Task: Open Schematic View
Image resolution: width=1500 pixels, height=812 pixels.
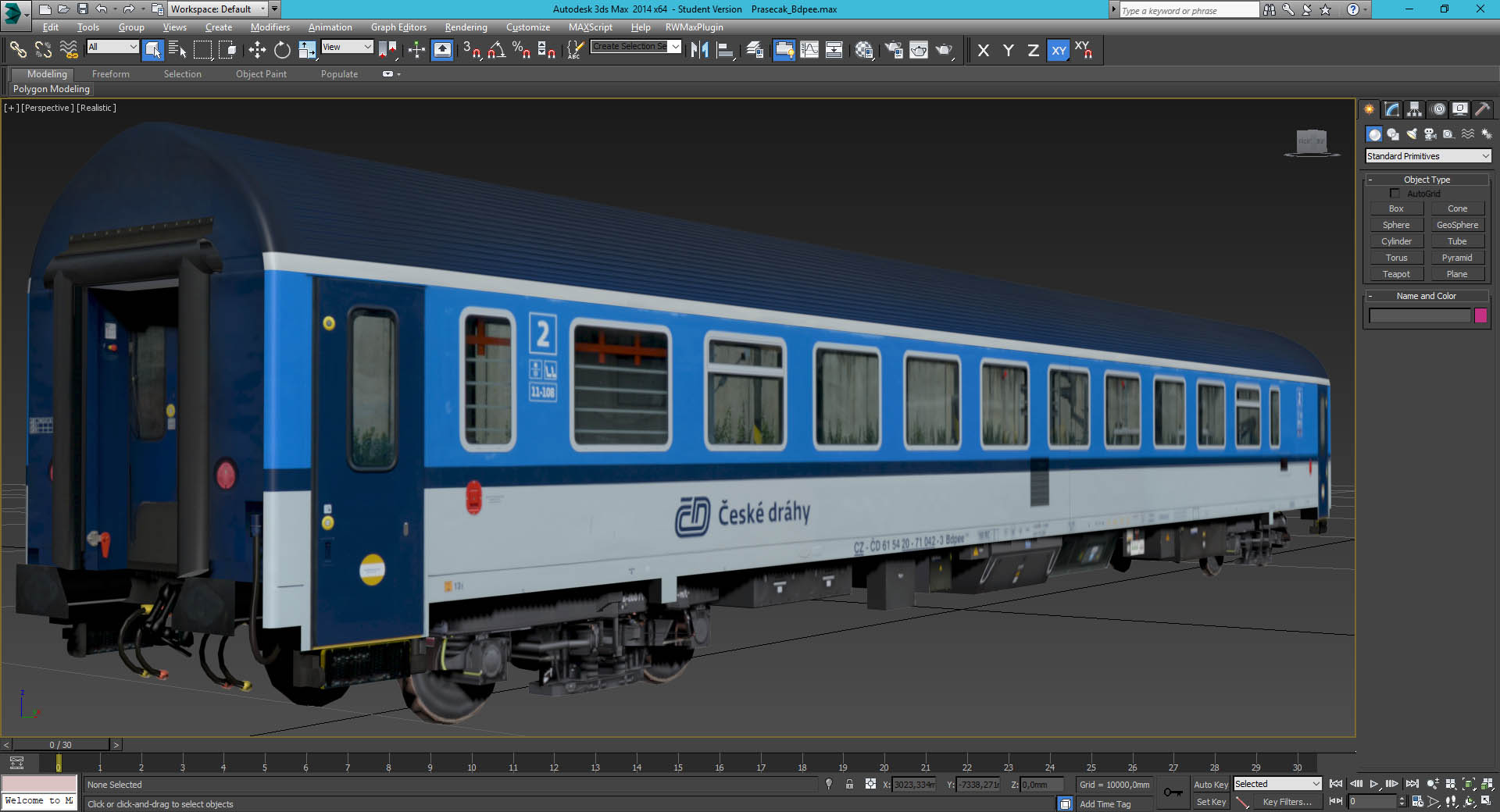Action: [834, 50]
